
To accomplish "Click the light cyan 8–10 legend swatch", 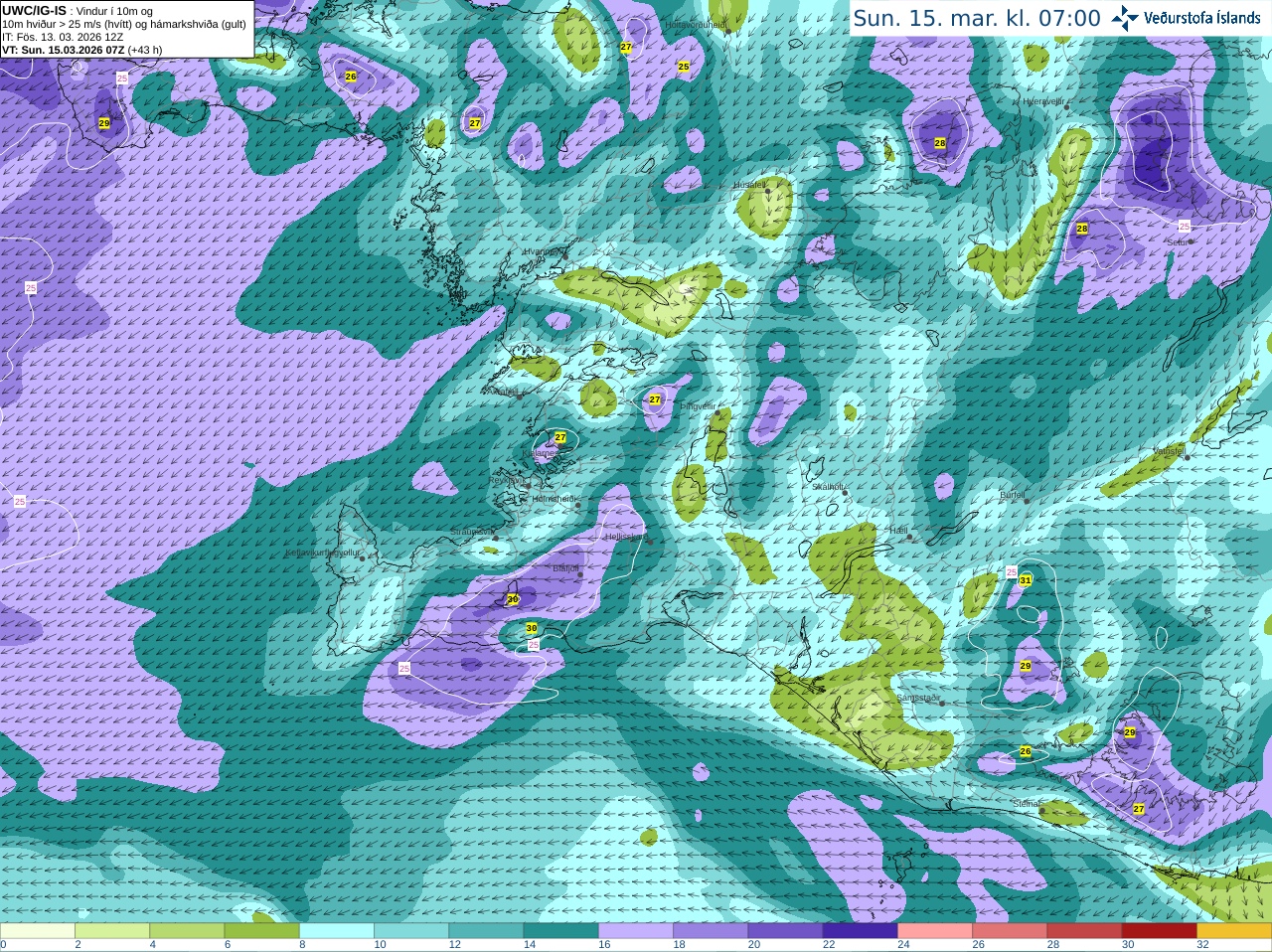I will pos(336,931).
